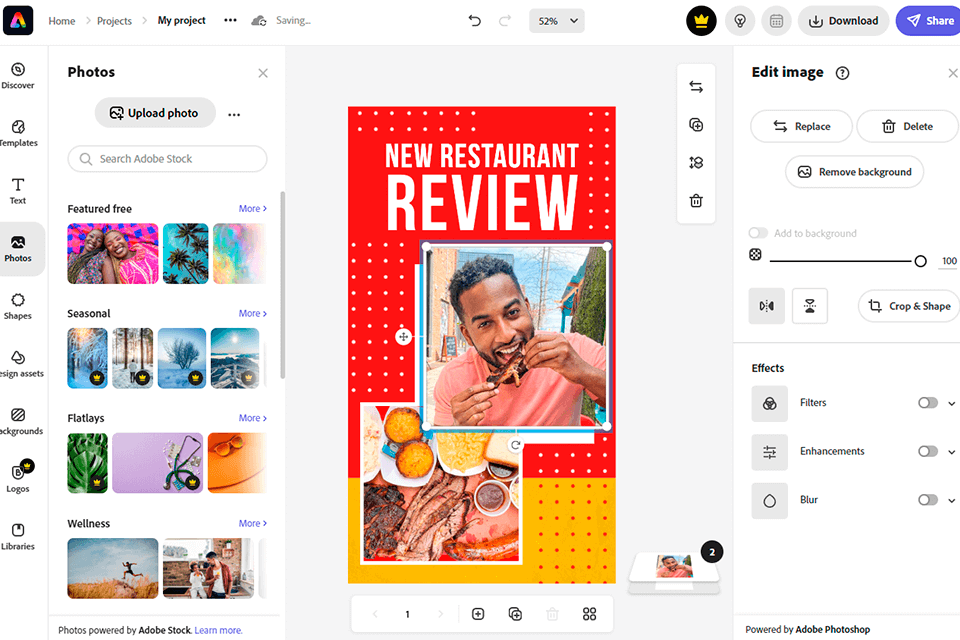This screenshot has width=960, height=640.
Task: Open the Templates panel
Action: click(18, 134)
